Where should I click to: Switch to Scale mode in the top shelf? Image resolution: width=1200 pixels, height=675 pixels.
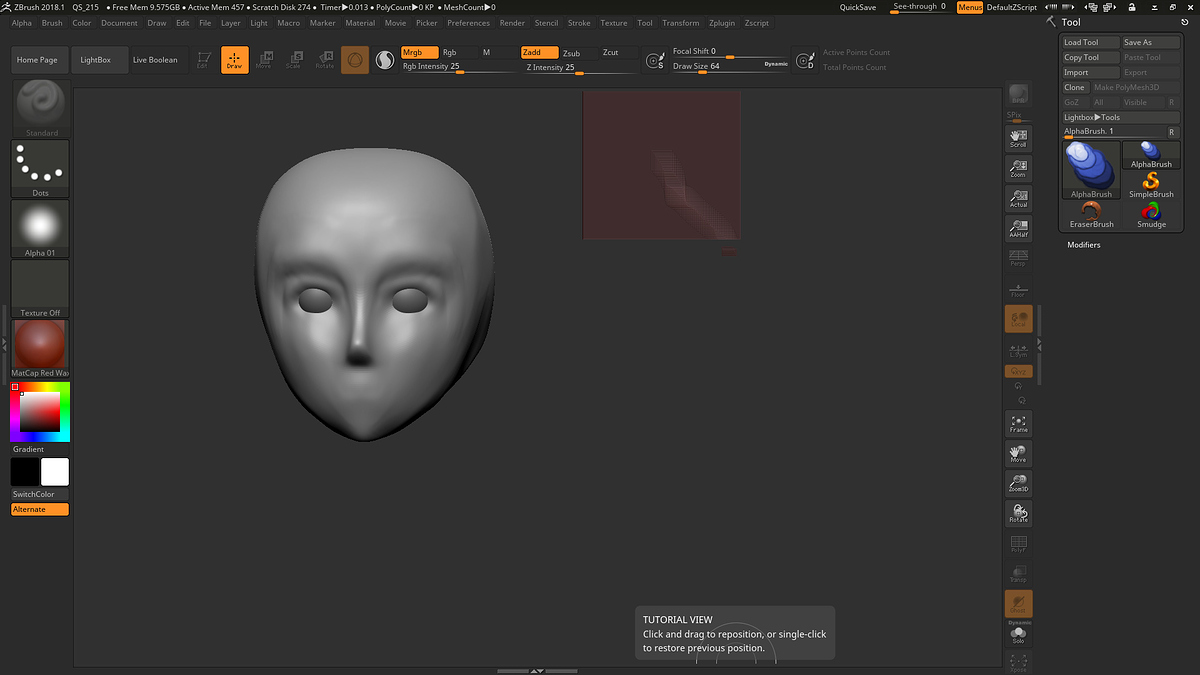[294, 60]
